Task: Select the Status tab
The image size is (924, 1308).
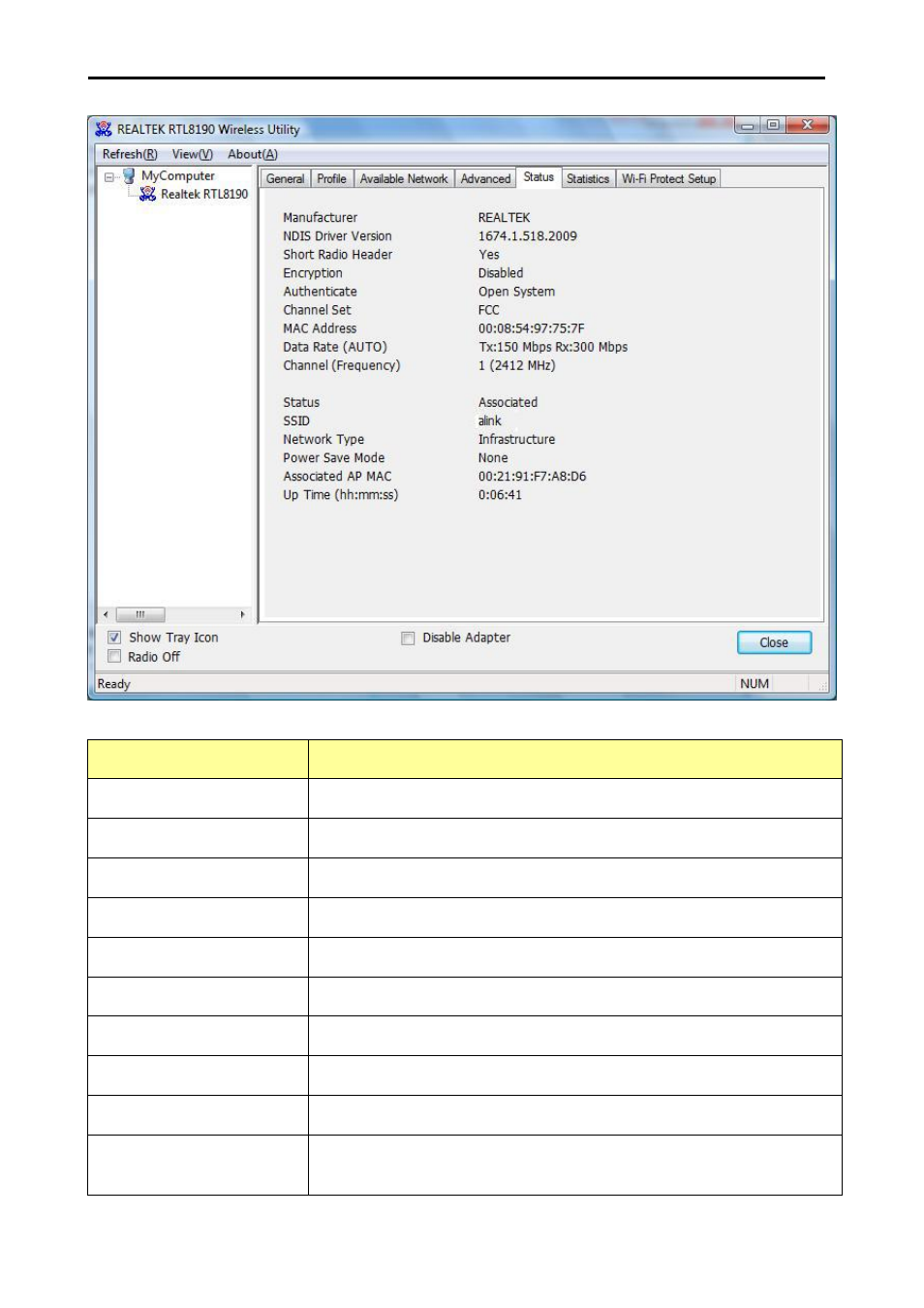Action: [x=539, y=177]
